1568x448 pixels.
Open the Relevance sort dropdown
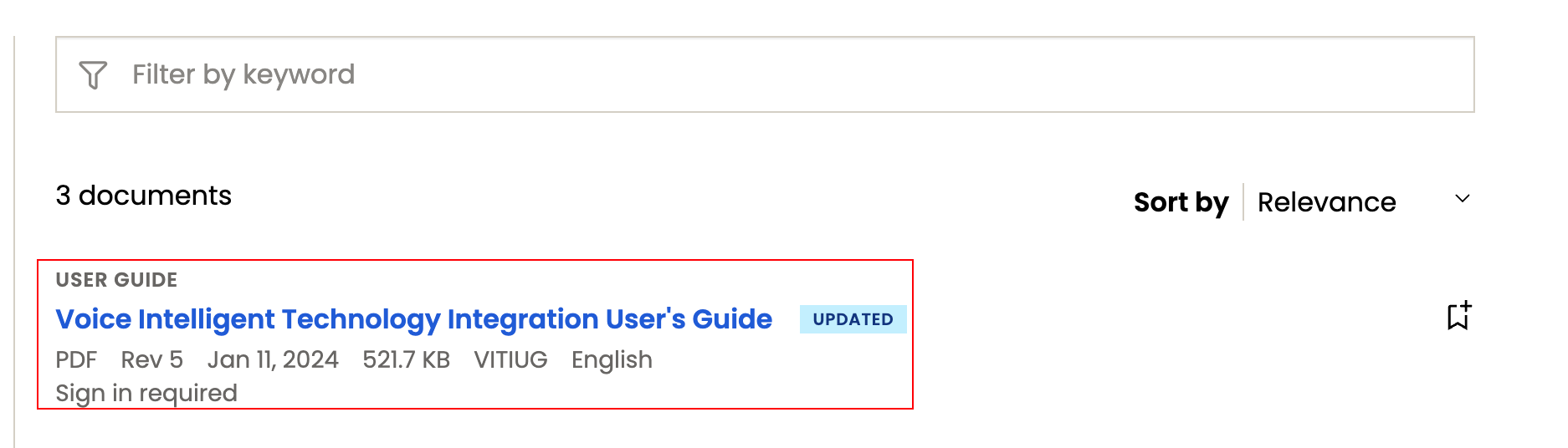1326,202
